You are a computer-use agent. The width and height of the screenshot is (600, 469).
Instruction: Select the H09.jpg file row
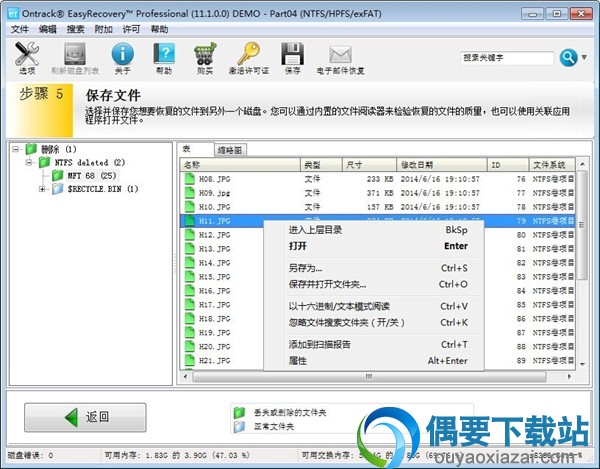click(x=377, y=193)
